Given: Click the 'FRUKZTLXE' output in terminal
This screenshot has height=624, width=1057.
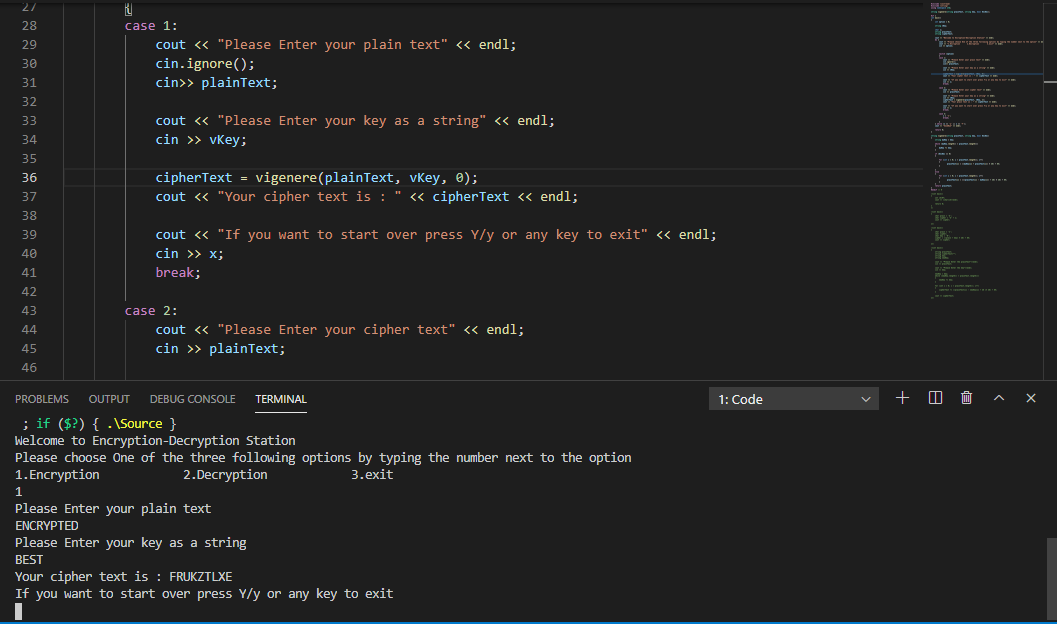Looking at the screenshot, I should coord(200,577).
